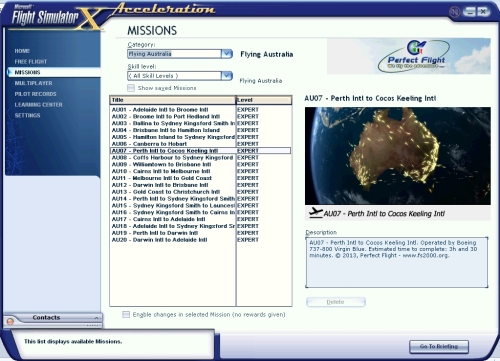500x361 pixels.
Task: Click the red Contacts status icon
Action: [10, 321]
